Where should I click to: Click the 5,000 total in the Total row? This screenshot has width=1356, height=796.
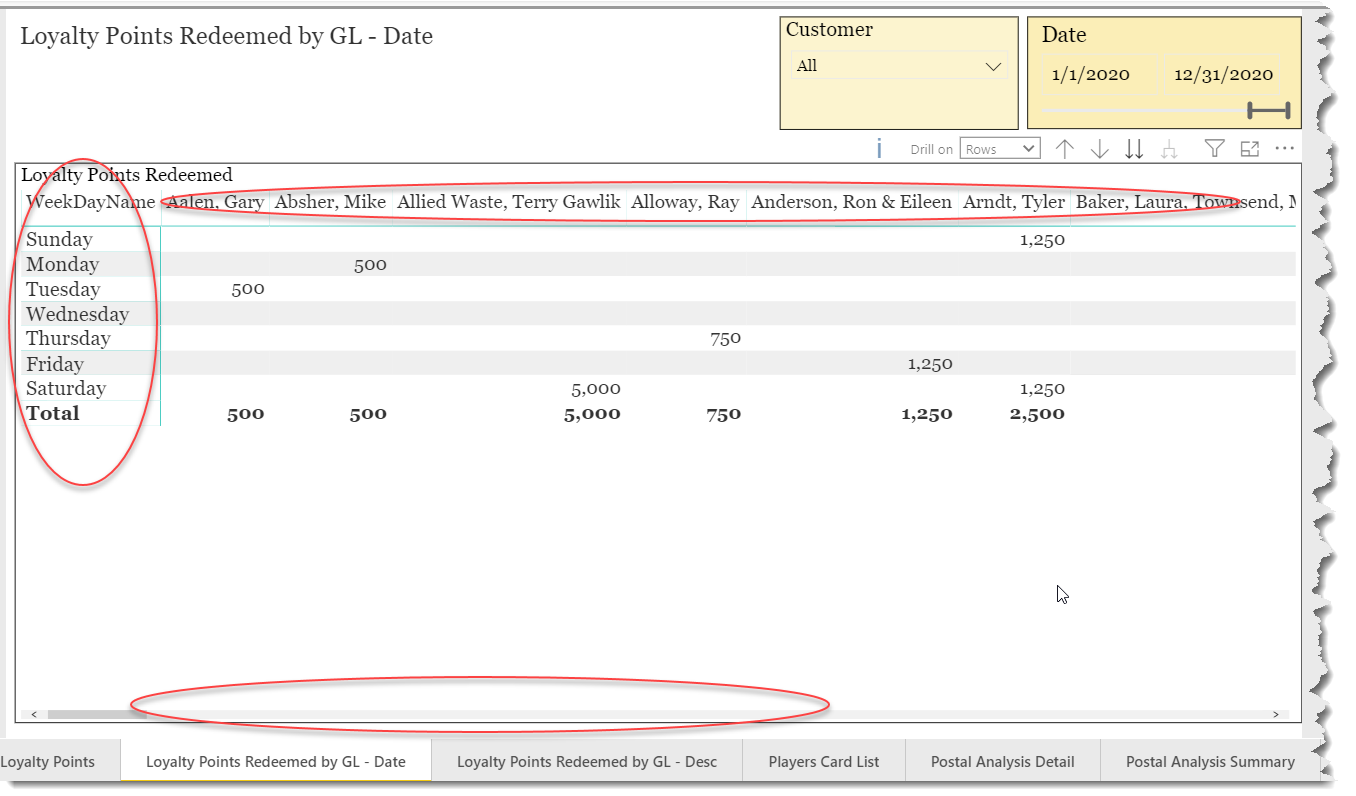tap(592, 413)
